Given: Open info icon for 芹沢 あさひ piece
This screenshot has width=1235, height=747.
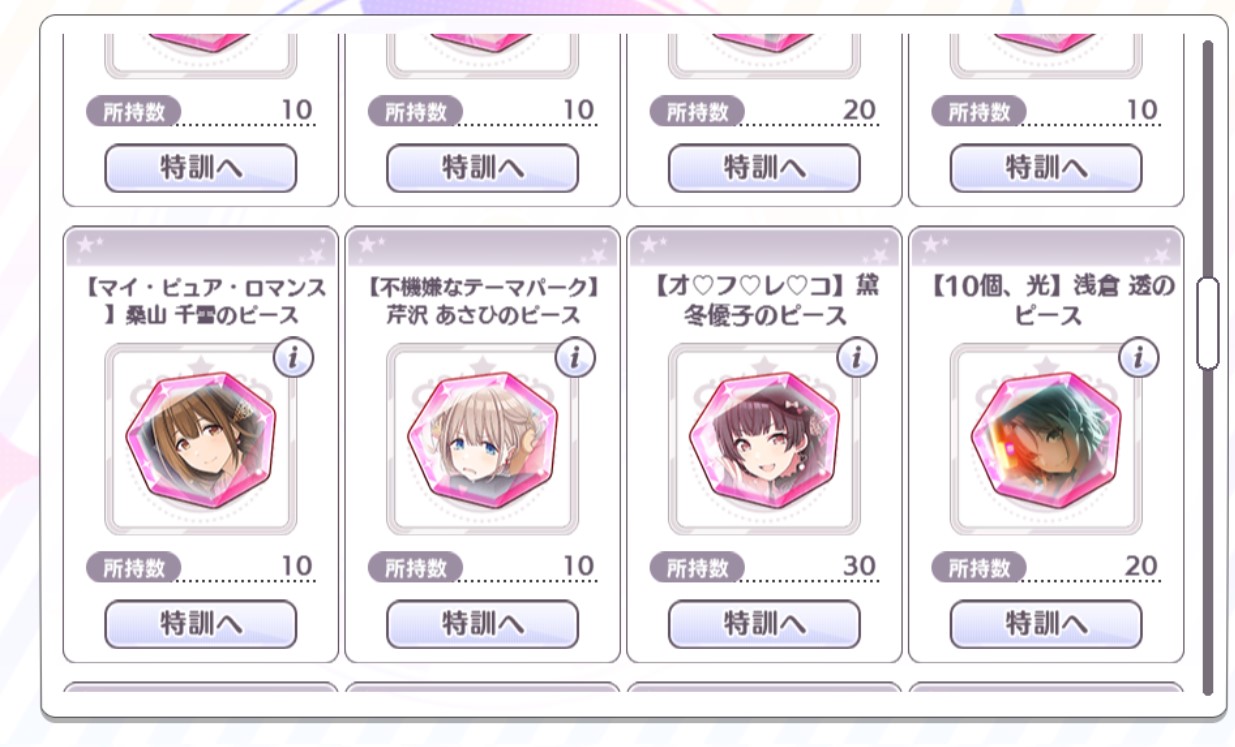Looking at the screenshot, I should tap(575, 358).
